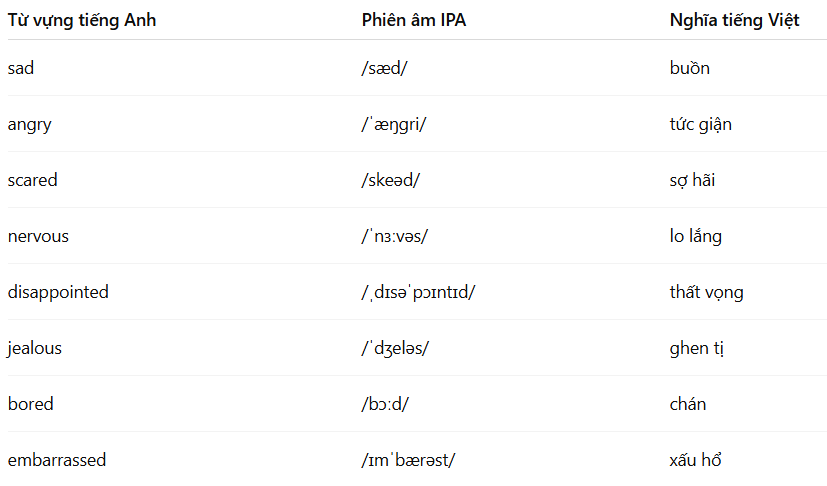Click the IPA text /skeəd/
This screenshot has width=827, height=486.
[x=390, y=180]
